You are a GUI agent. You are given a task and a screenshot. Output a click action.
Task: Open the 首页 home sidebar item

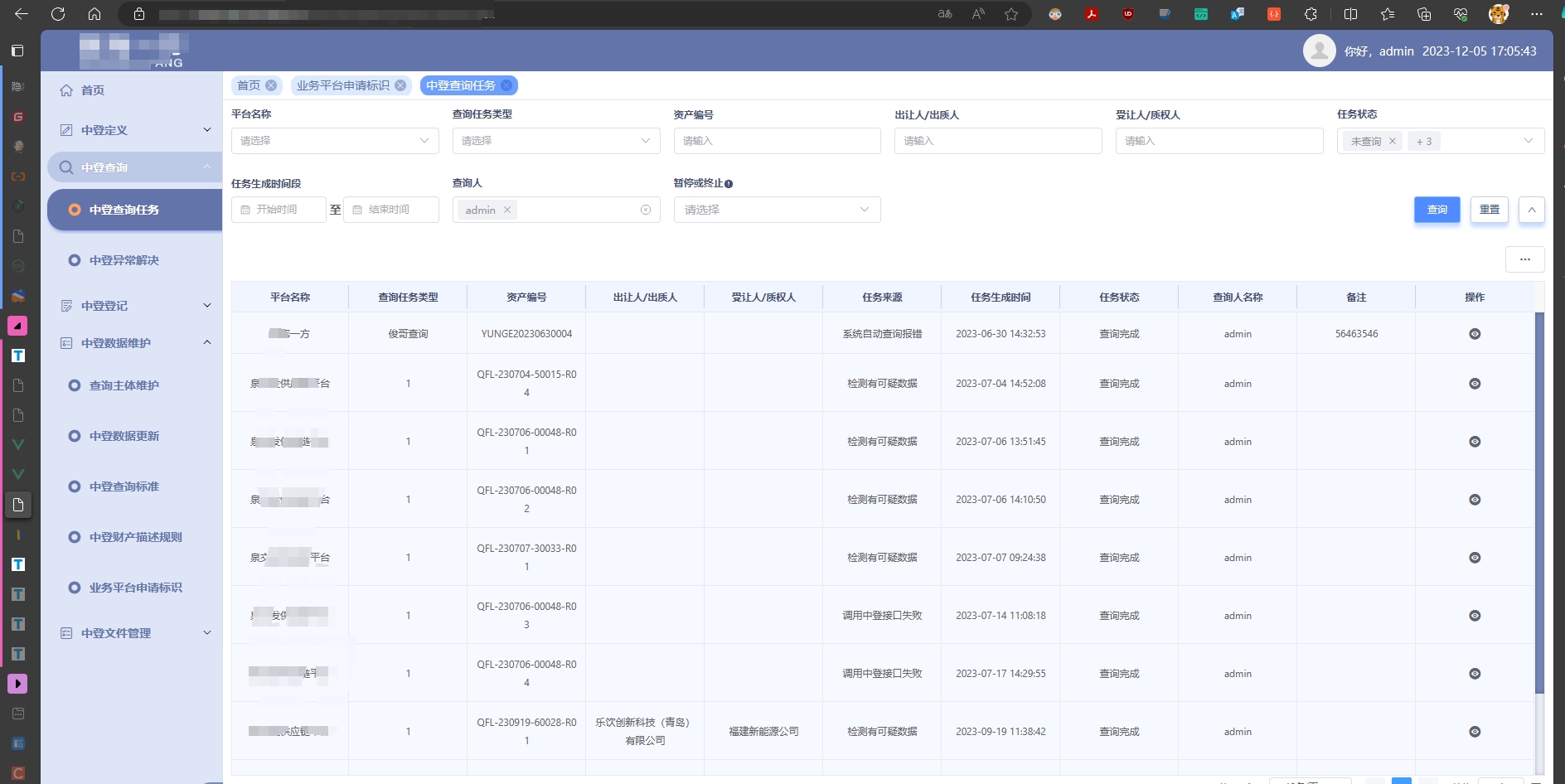tap(93, 90)
